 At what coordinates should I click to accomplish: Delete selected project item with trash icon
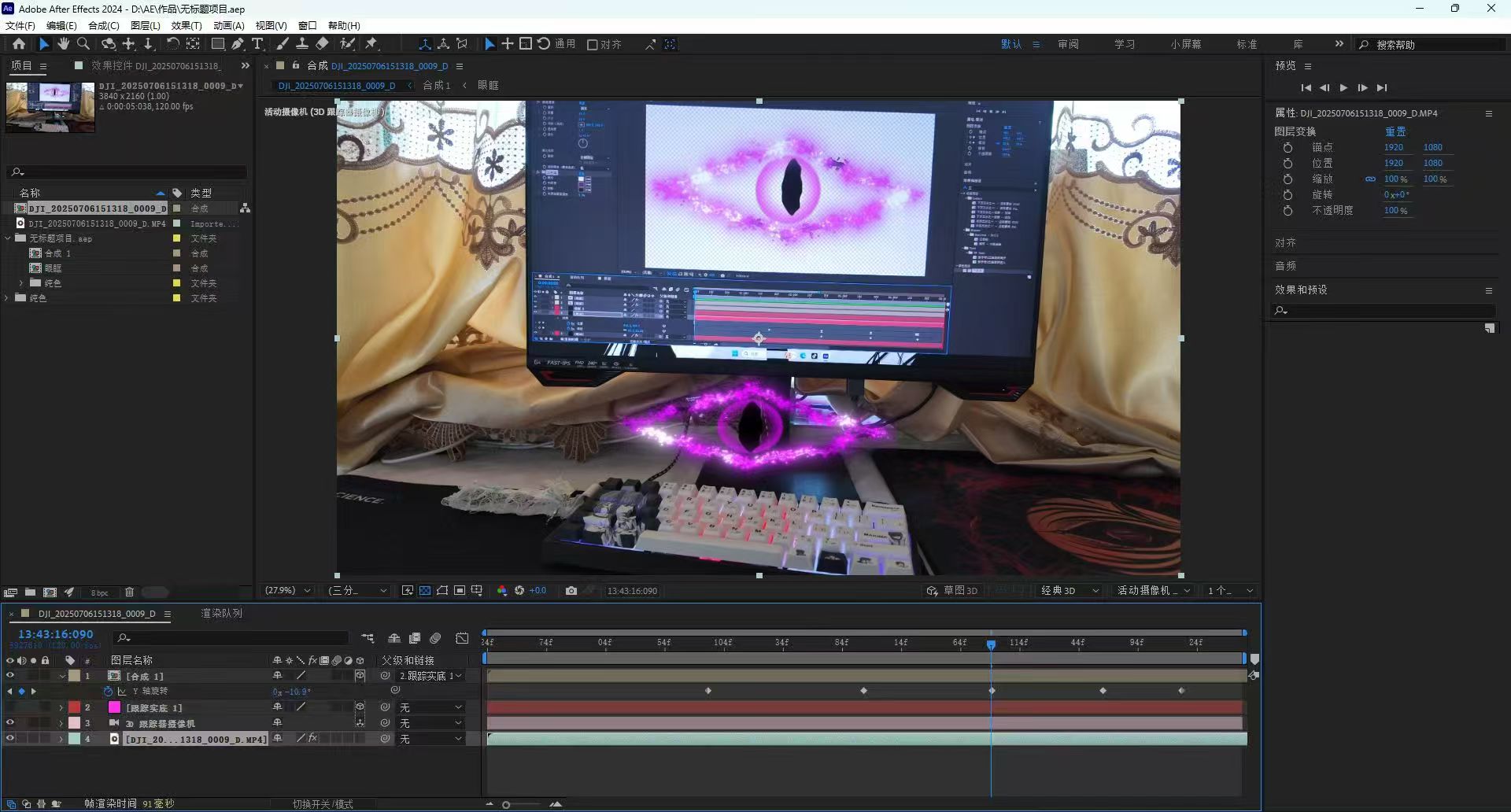(x=130, y=592)
